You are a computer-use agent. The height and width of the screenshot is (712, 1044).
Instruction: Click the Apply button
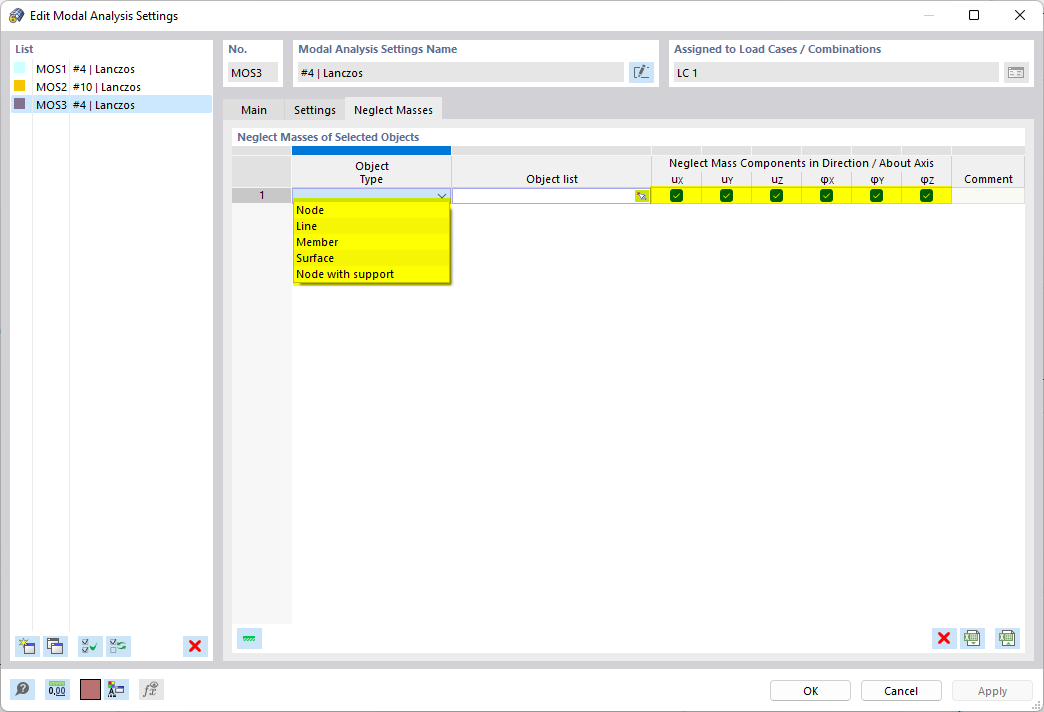click(992, 691)
